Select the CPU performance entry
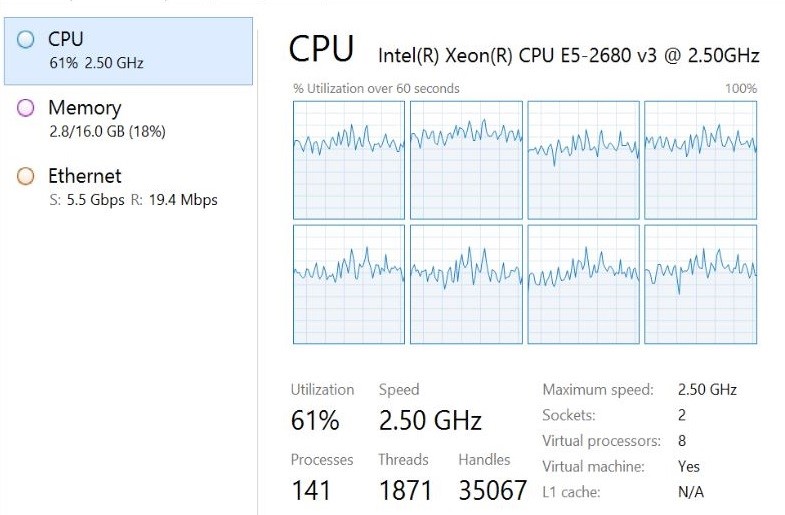This screenshot has height=515, width=785. pyautogui.click(x=128, y=50)
